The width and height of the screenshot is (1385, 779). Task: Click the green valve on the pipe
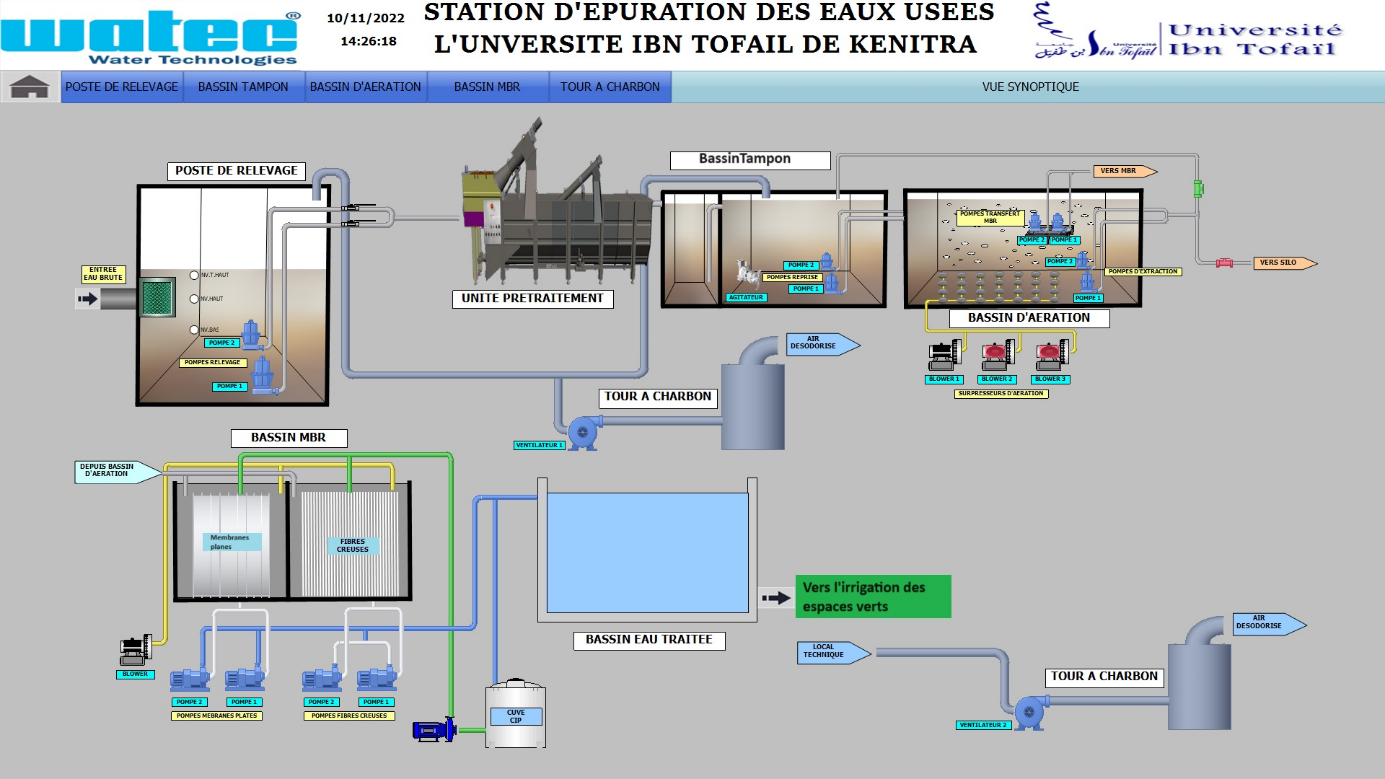click(x=1197, y=188)
